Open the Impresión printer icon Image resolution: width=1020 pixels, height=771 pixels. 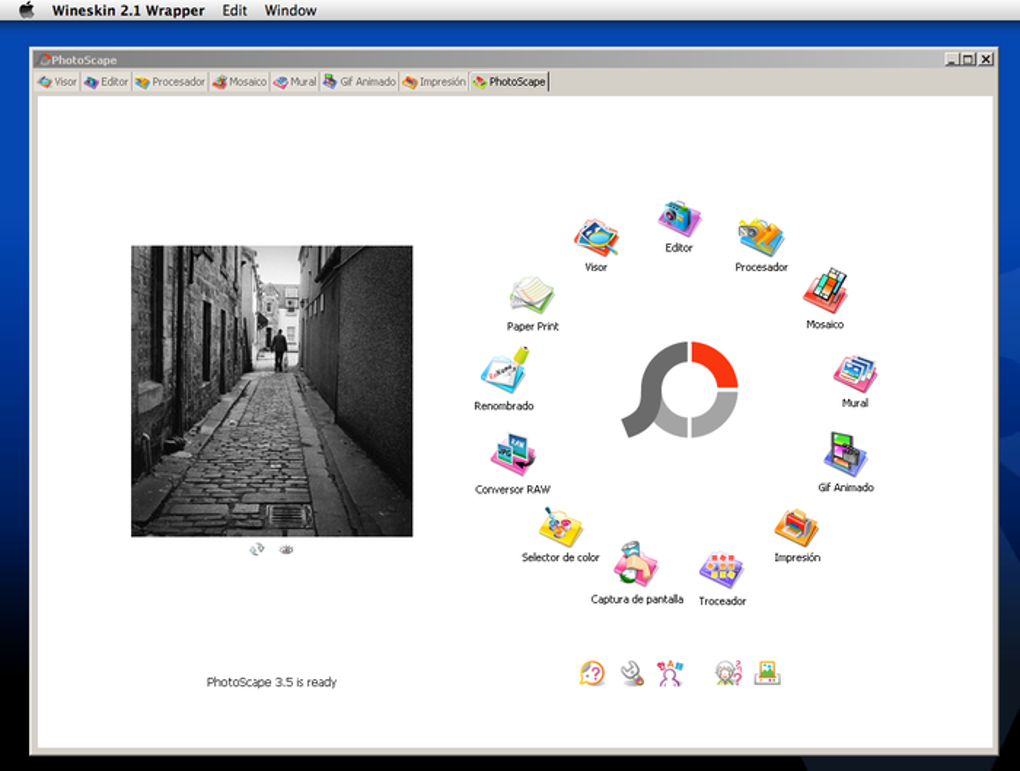coord(796,528)
